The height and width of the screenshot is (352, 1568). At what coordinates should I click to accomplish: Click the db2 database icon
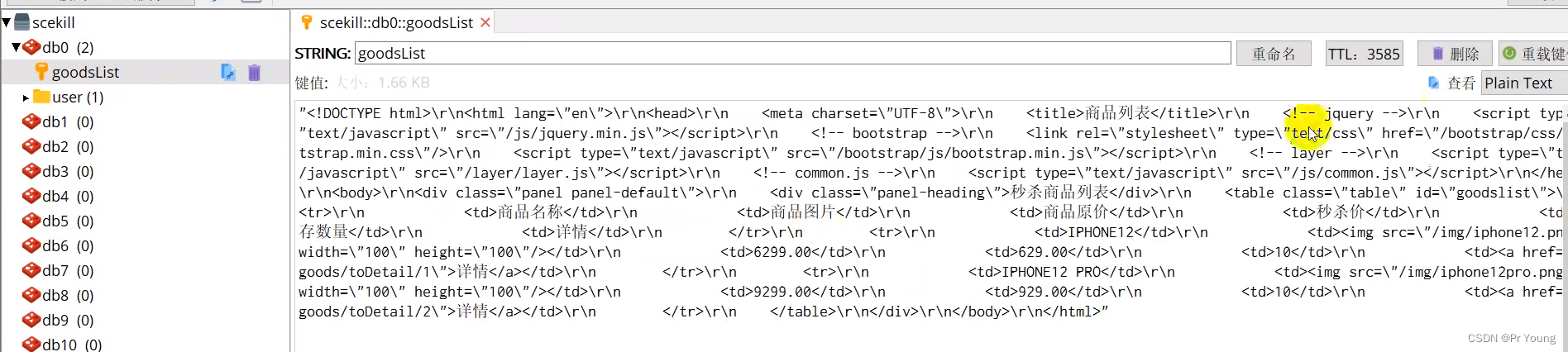click(31, 146)
